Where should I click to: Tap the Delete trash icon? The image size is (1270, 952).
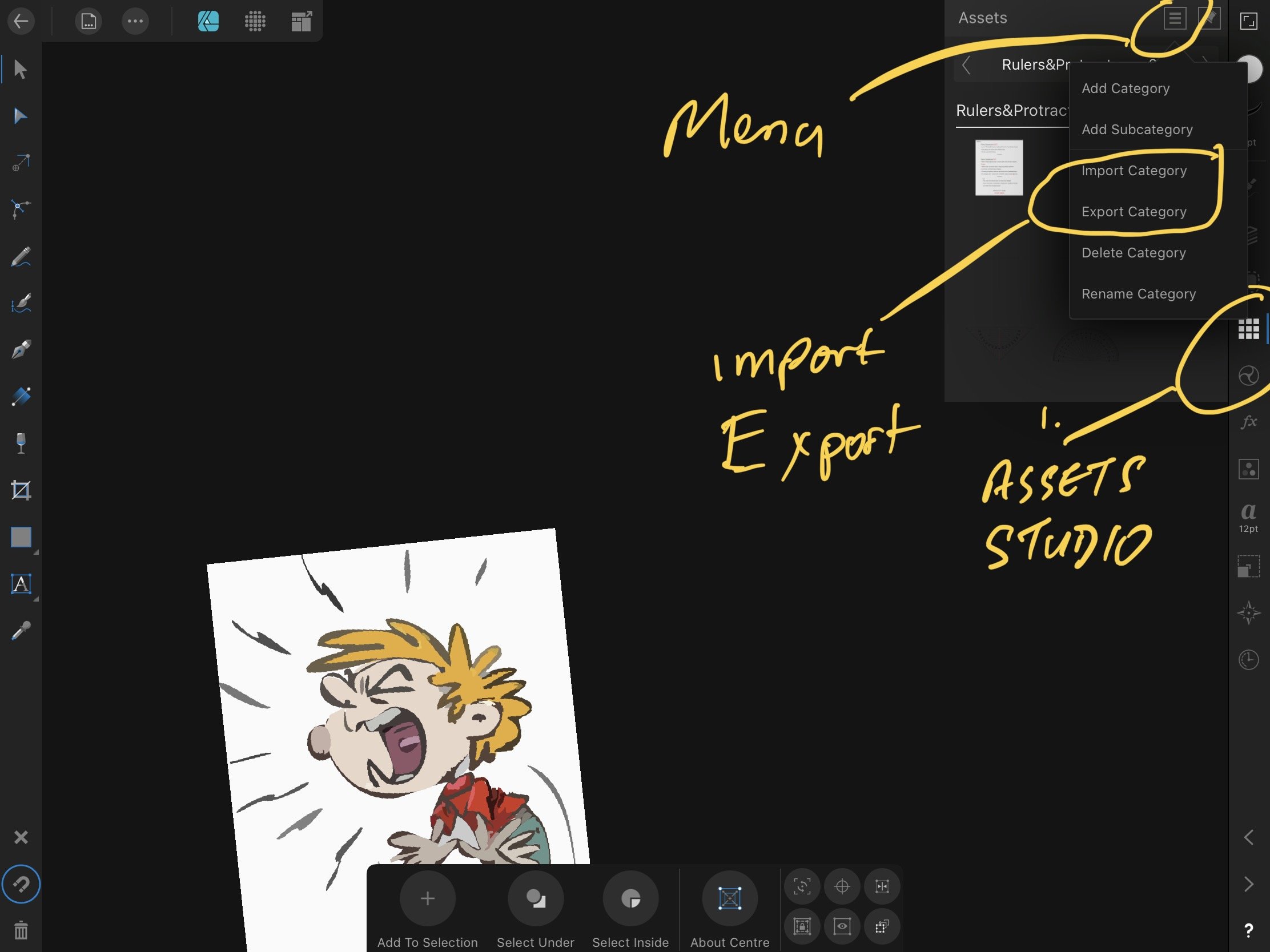[x=21, y=930]
